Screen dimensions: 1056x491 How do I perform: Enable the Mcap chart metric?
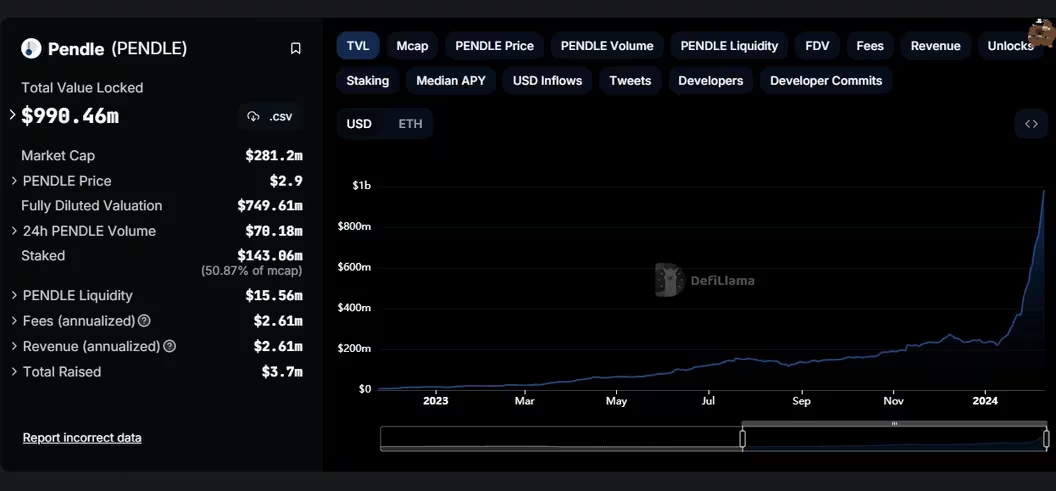412,46
